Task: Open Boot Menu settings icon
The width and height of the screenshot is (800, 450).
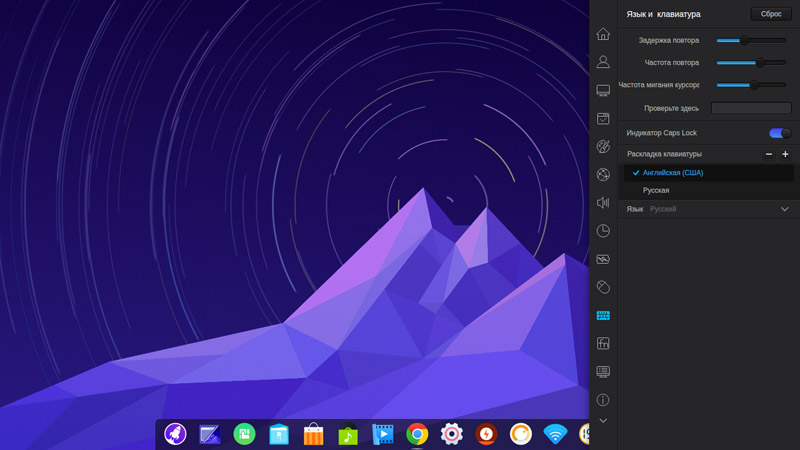Action: (x=603, y=371)
